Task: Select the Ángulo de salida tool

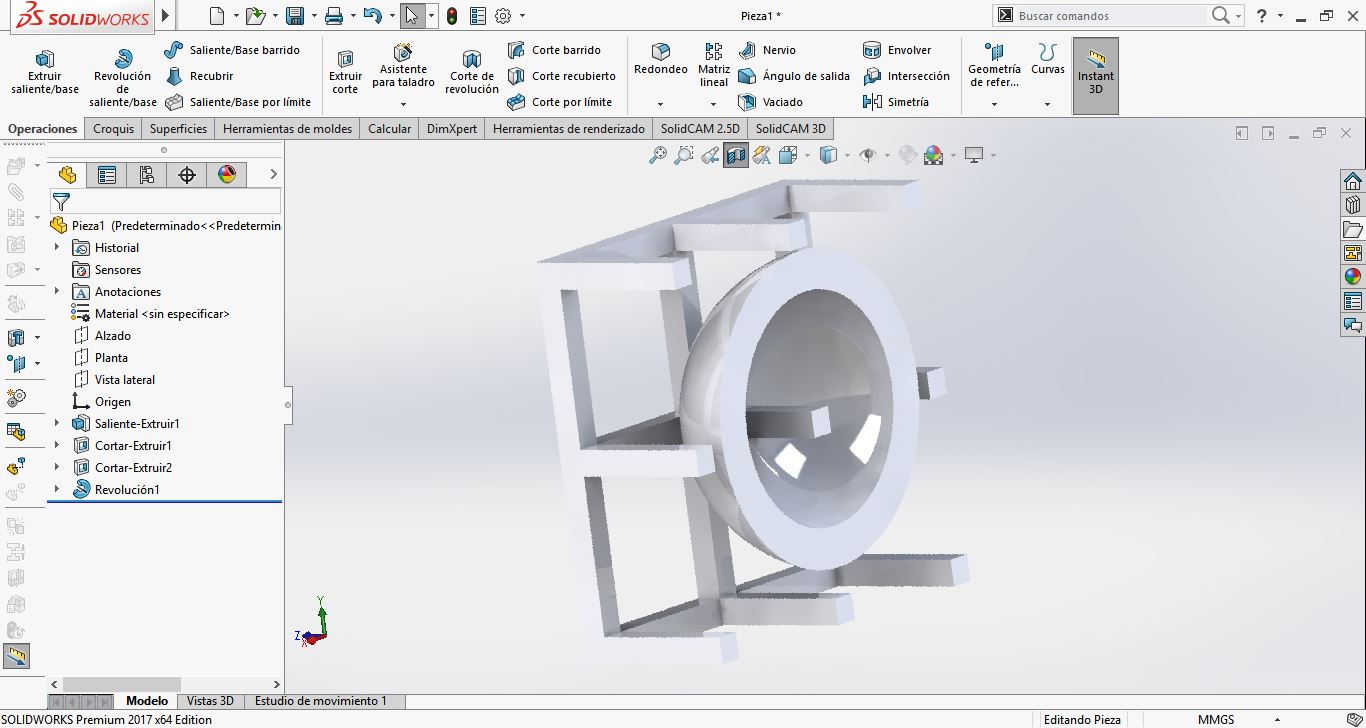Action: tap(794, 76)
